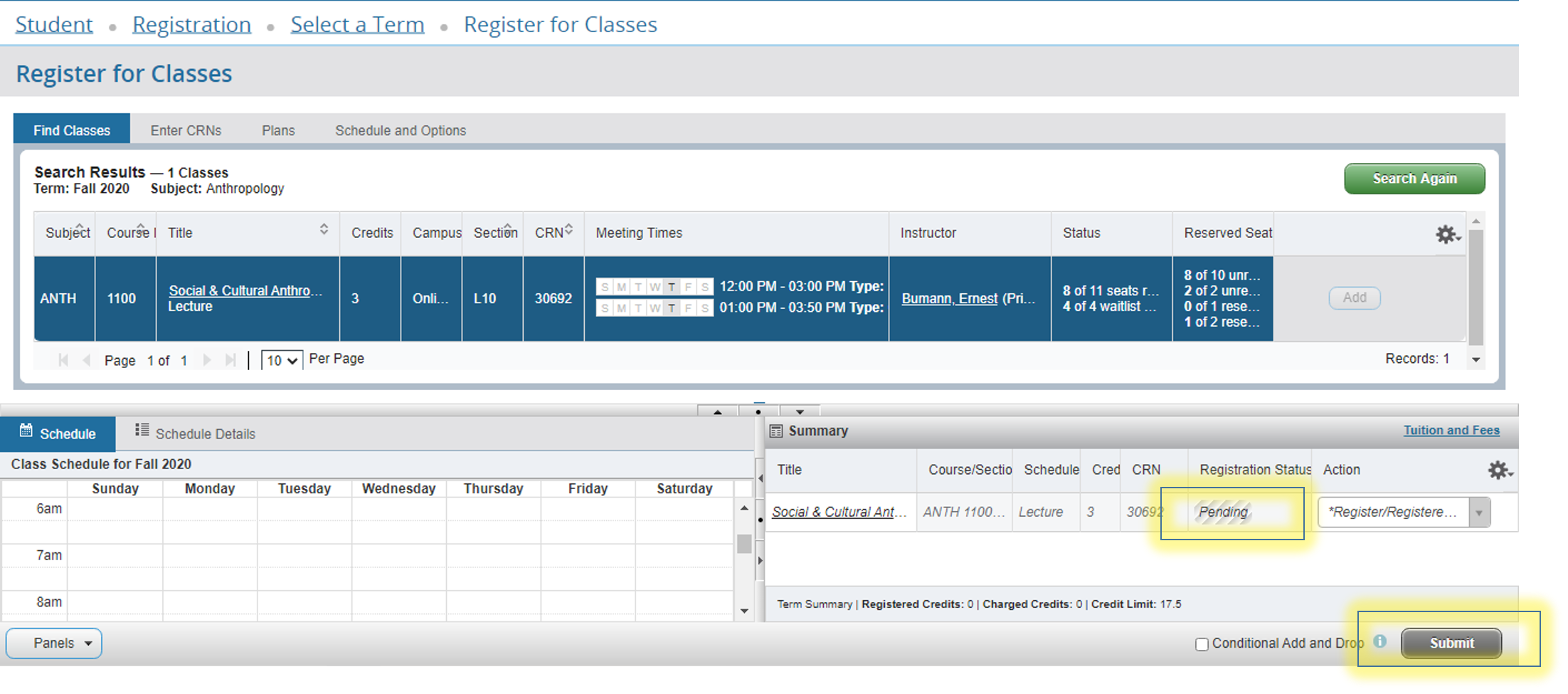Viewport: 1568px width, 694px height.
Task: Click the next page arrow in results pagination
Action: pyautogui.click(x=206, y=359)
